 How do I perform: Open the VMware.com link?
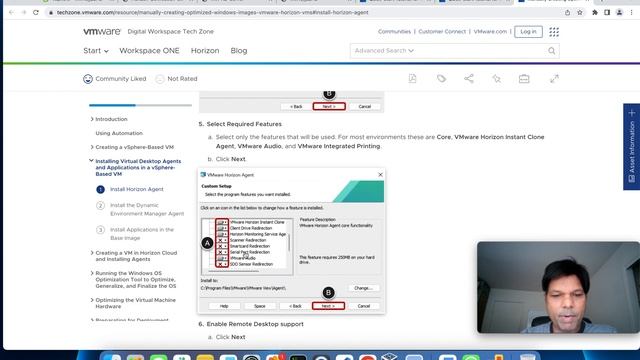(x=490, y=31)
